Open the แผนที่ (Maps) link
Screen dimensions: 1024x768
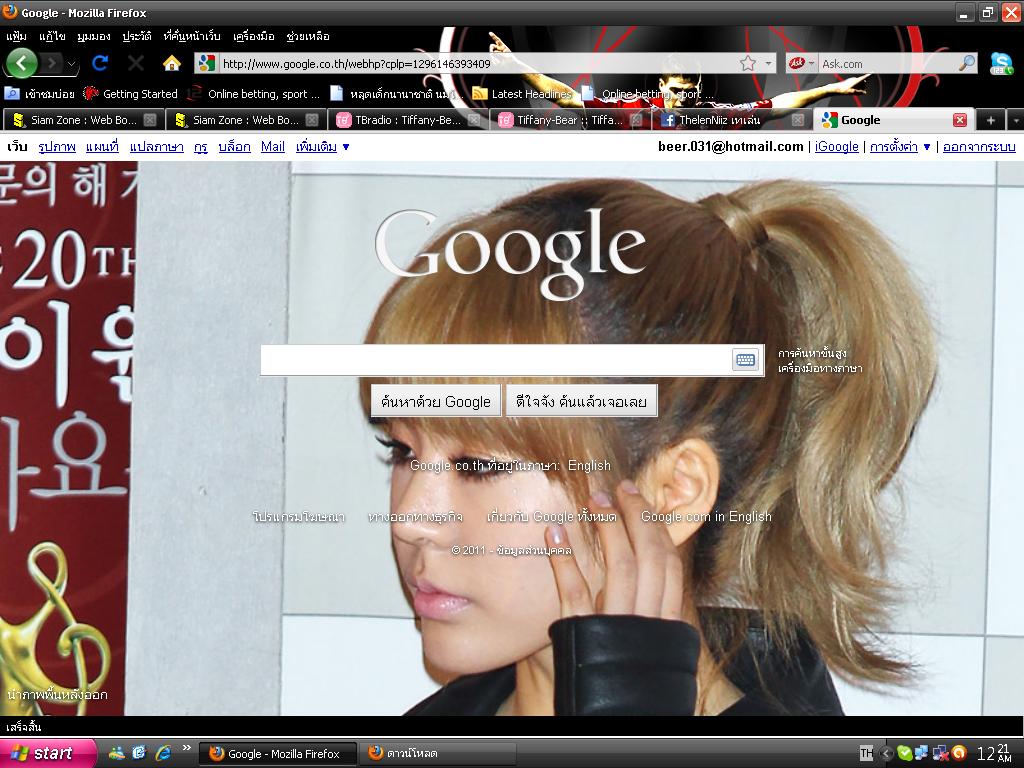pyautogui.click(x=102, y=147)
